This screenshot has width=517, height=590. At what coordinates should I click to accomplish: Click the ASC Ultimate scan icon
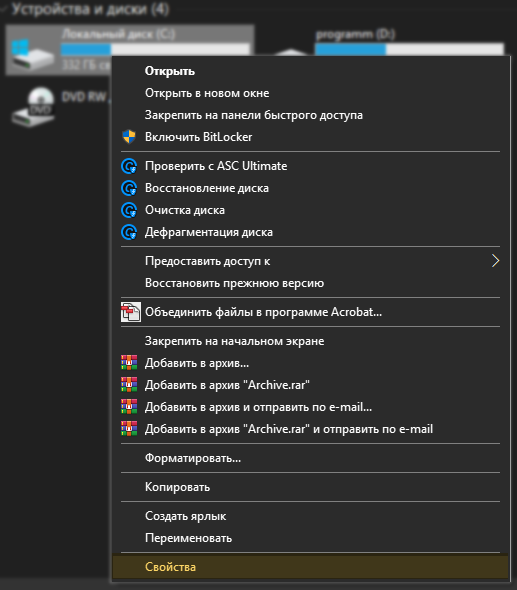[129, 166]
